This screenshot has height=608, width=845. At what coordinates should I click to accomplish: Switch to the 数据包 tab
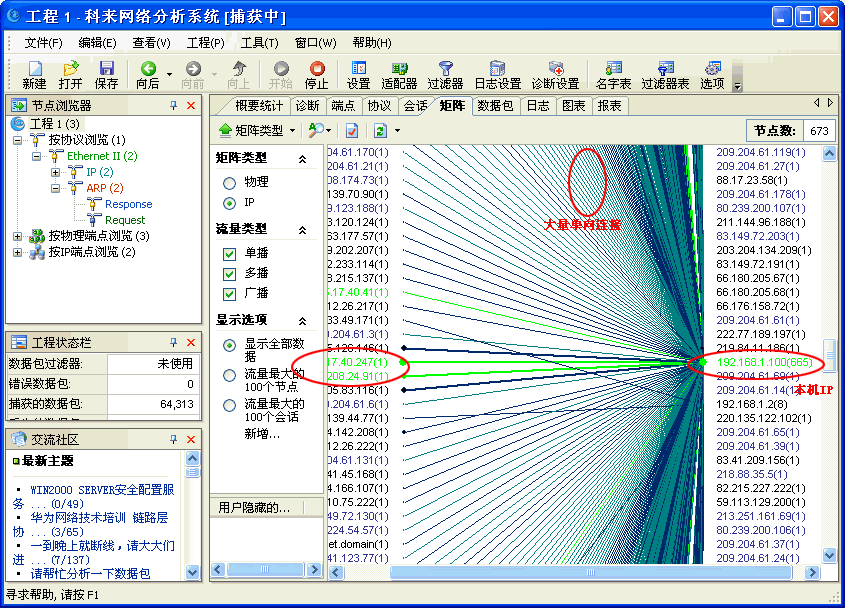[495, 106]
